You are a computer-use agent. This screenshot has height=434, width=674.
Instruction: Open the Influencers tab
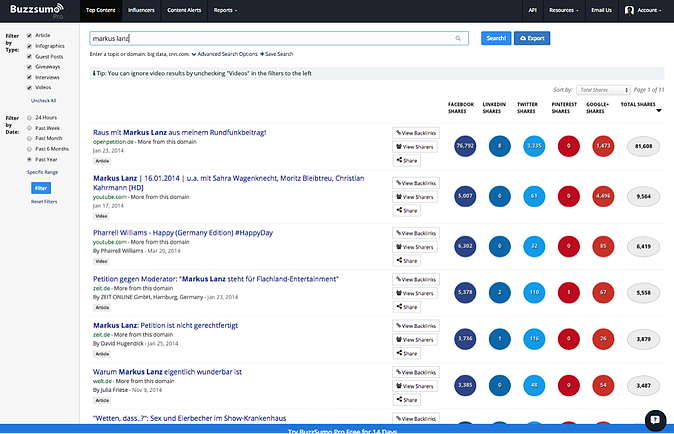[141, 10]
